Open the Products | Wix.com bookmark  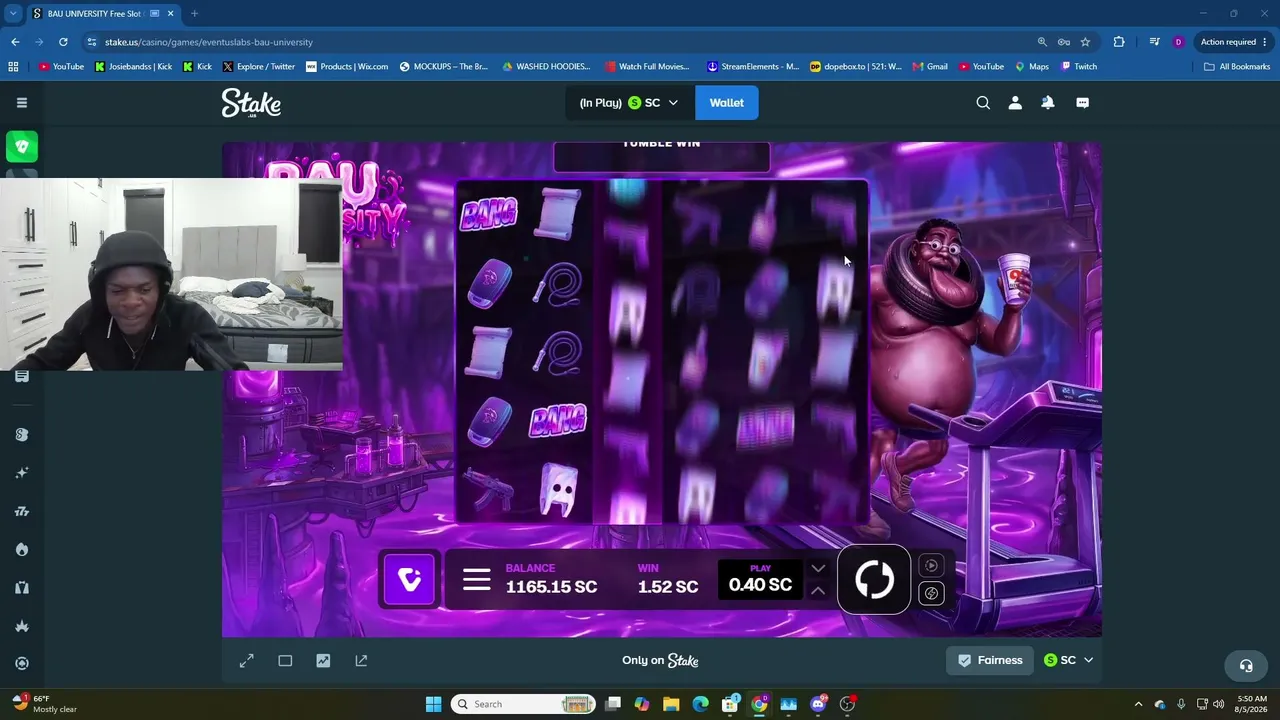click(x=347, y=67)
